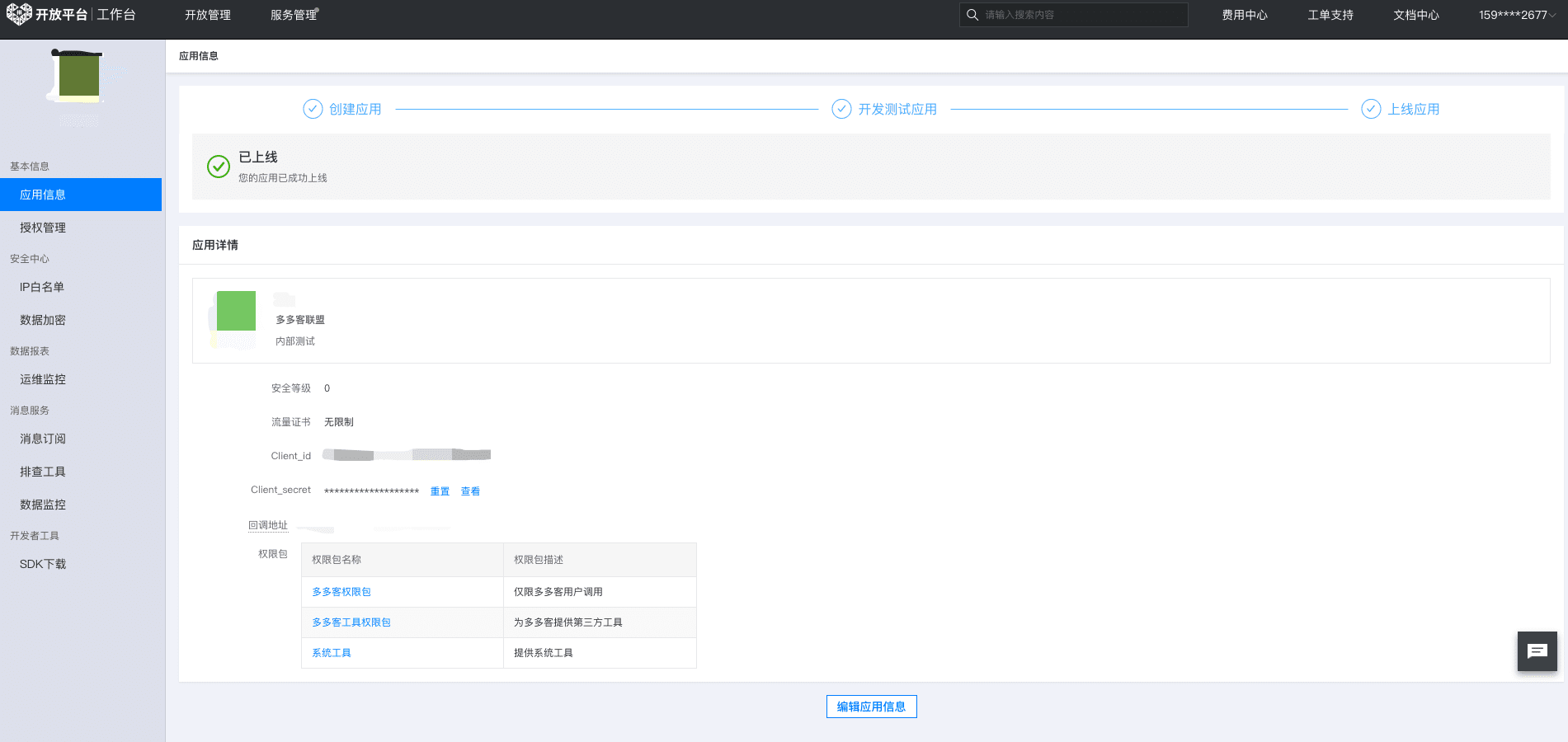Click the 创建应用 step checkmark icon

313,109
